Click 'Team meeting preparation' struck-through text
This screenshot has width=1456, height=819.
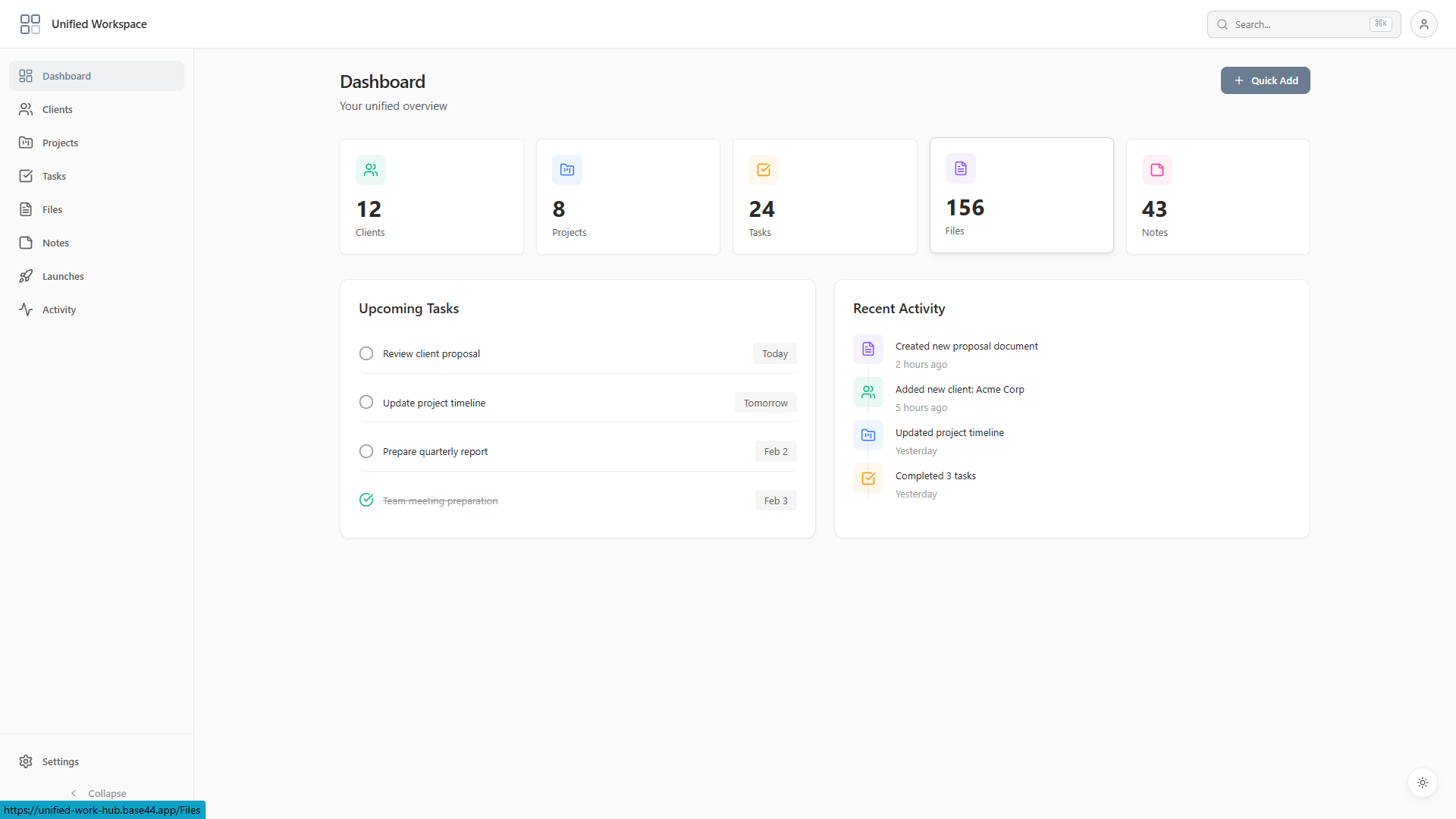[441, 500]
